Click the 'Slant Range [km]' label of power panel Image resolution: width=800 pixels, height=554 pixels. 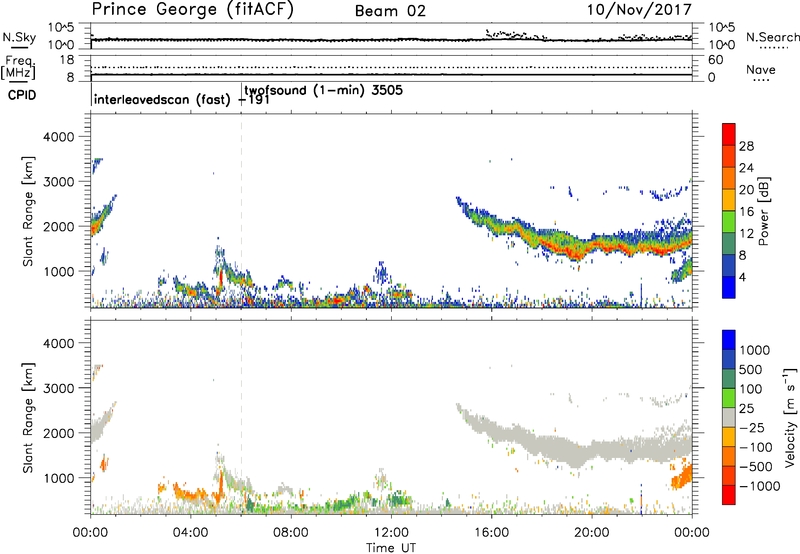(x=28, y=211)
